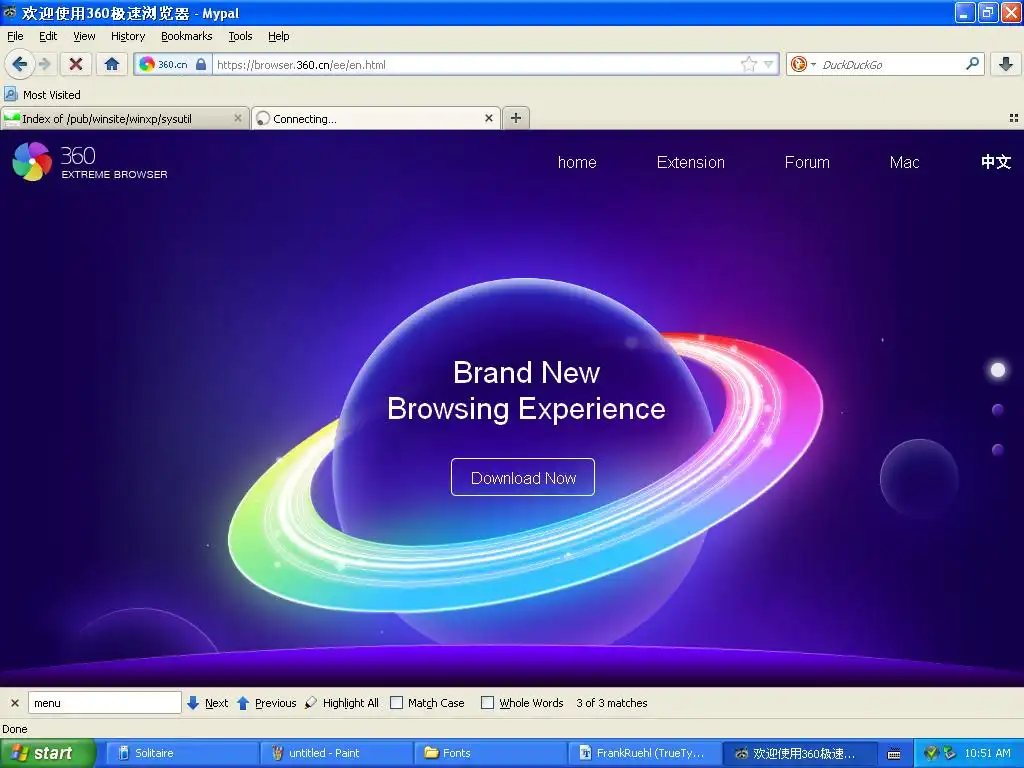This screenshot has height=768, width=1024.
Task: Open the Fonts folder taskbar item
Action: pyautogui.click(x=491, y=753)
